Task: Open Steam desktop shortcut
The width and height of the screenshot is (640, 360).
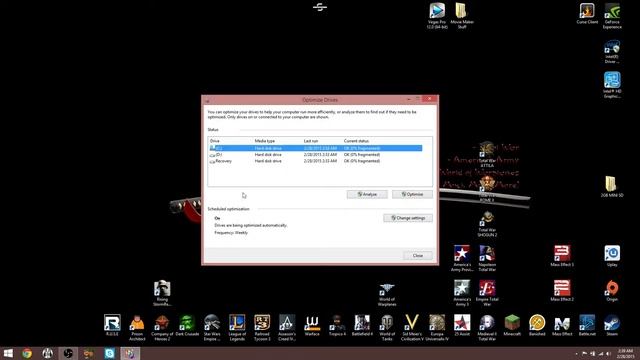Action: point(612,325)
